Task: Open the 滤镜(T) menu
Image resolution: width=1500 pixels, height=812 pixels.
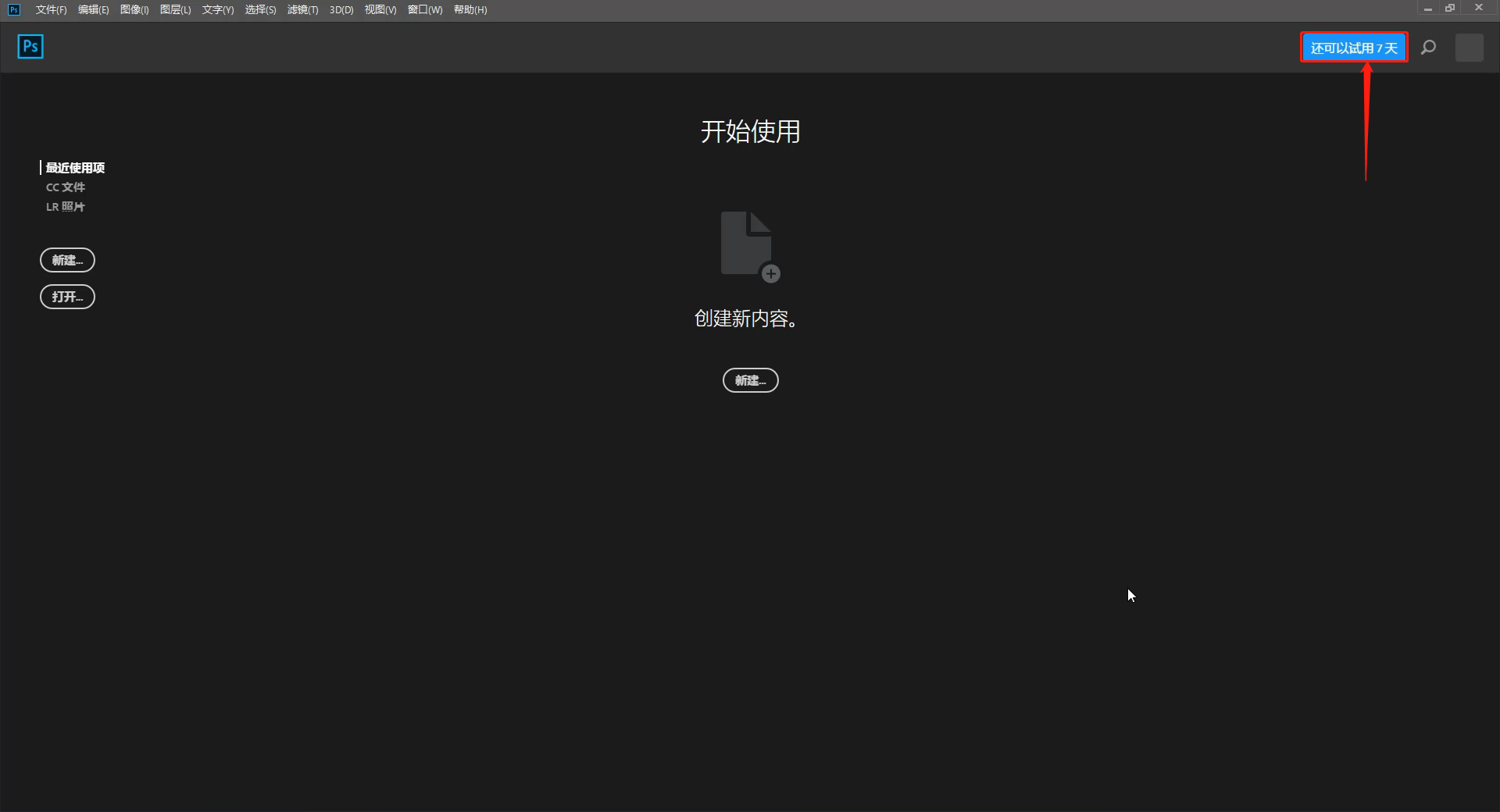Action: tap(302, 10)
